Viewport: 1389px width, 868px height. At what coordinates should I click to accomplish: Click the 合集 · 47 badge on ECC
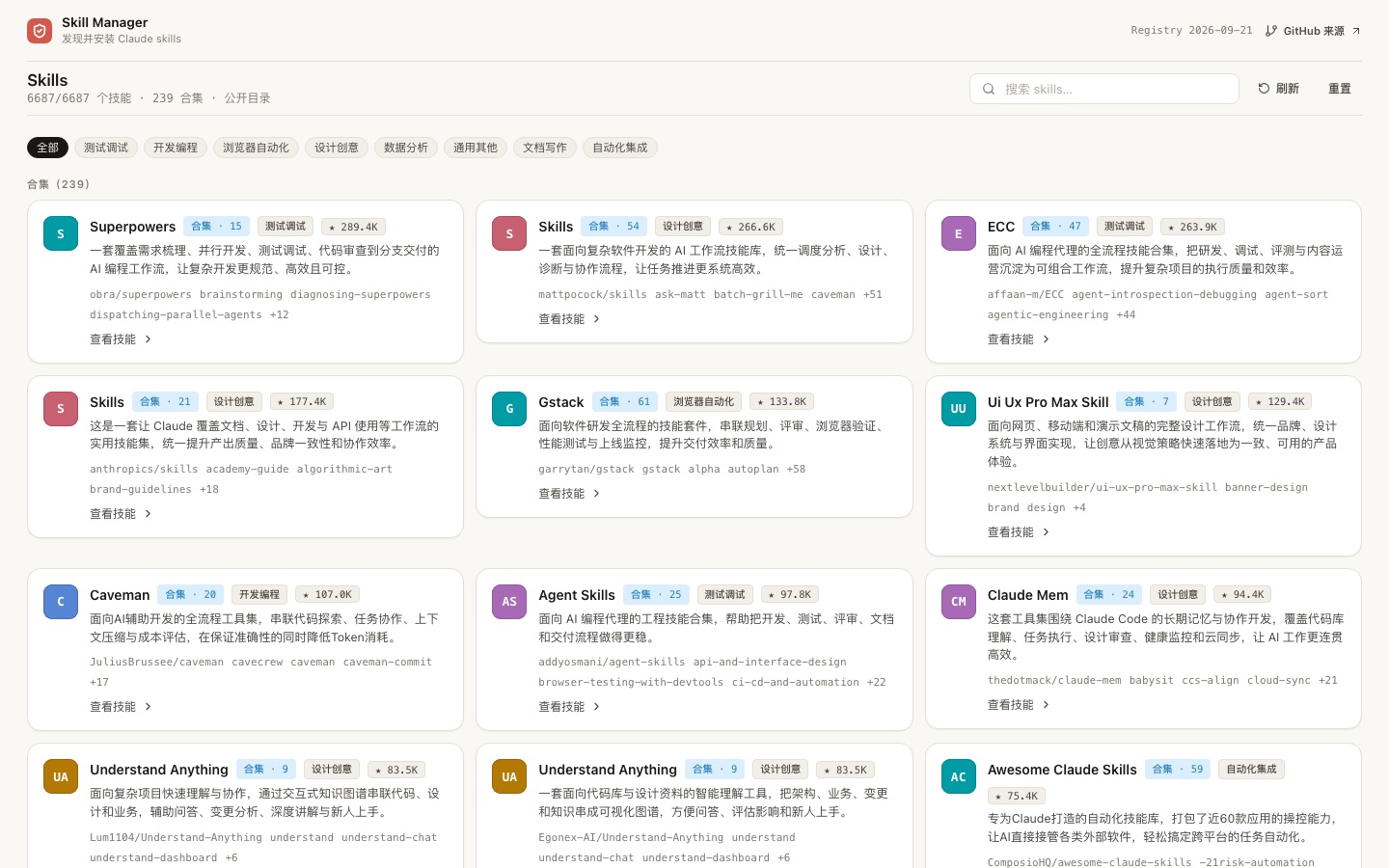pos(1056,227)
